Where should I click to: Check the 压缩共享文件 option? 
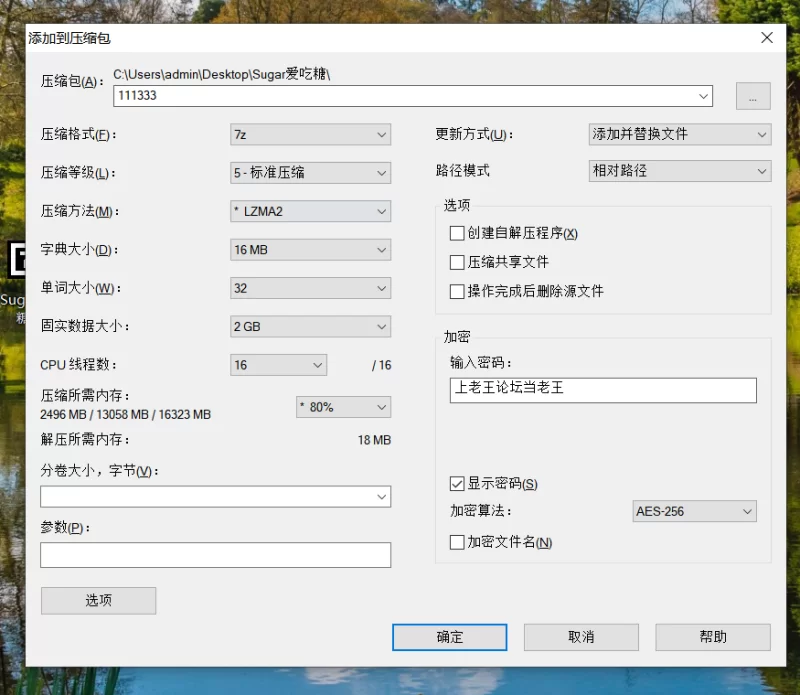click(x=457, y=262)
